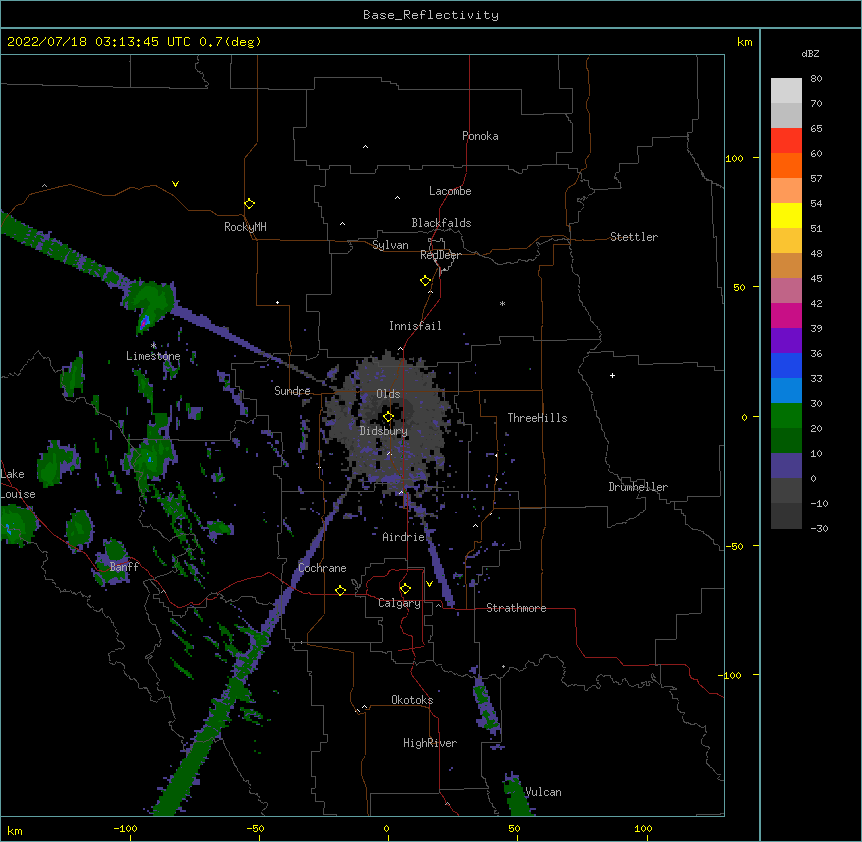Click the 80 value at the legend top
Screen dimensions: 862x842
coord(816,78)
